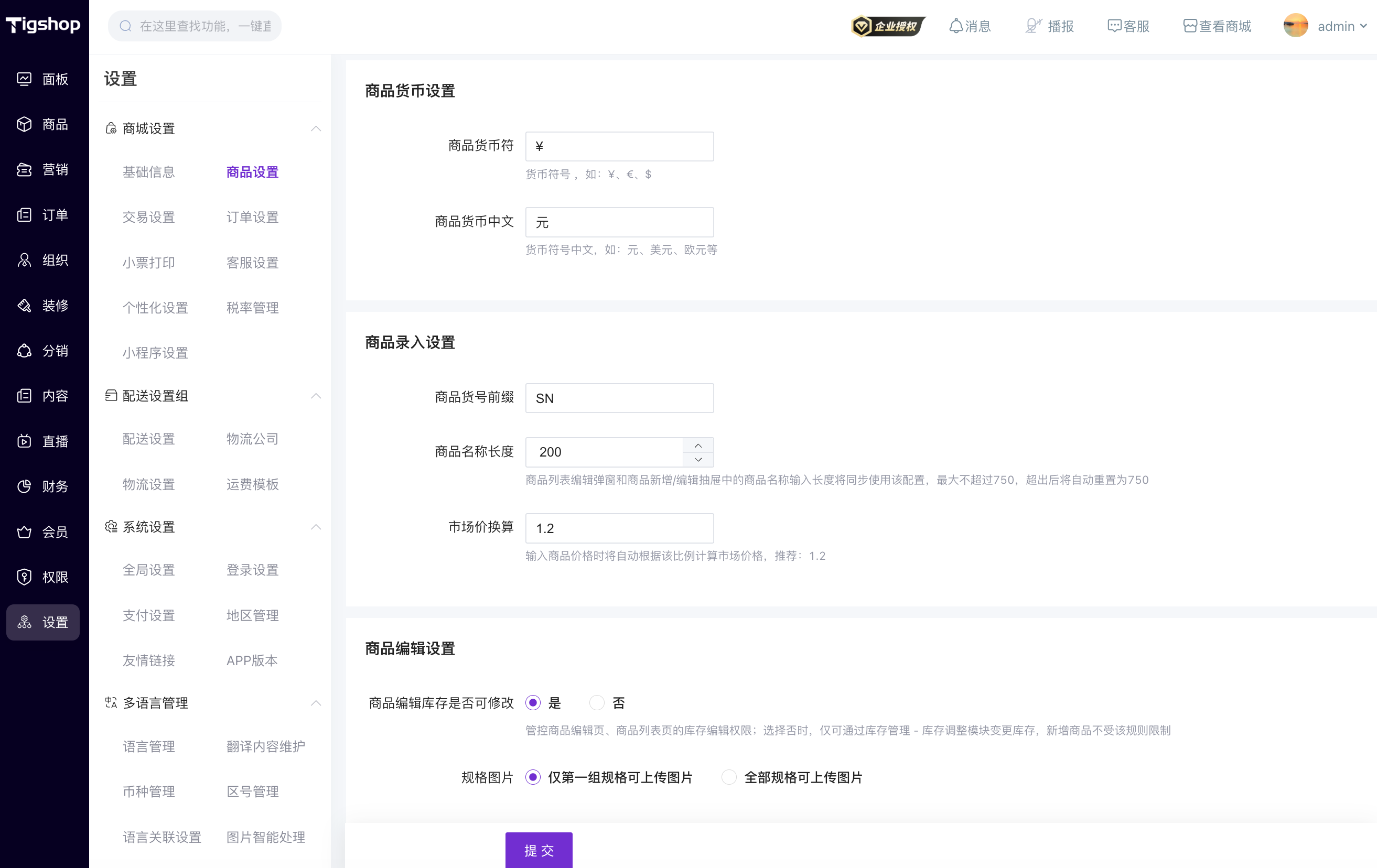Click the 提交 submit button

pyautogui.click(x=539, y=850)
